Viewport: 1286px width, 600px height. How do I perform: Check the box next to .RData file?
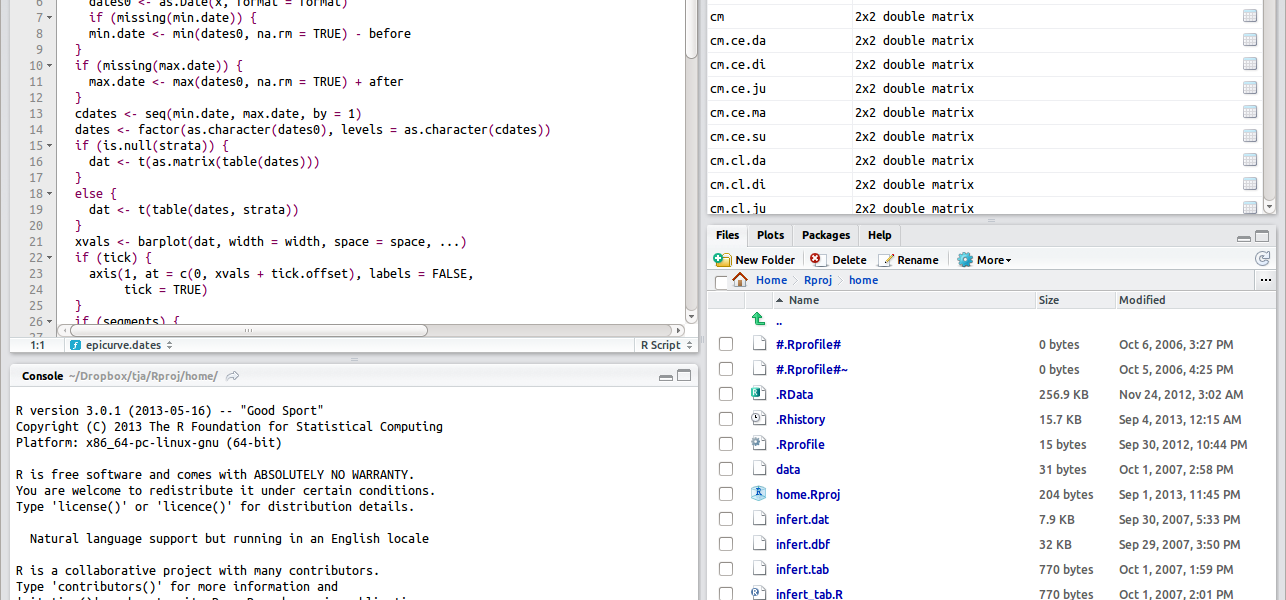tap(726, 395)
